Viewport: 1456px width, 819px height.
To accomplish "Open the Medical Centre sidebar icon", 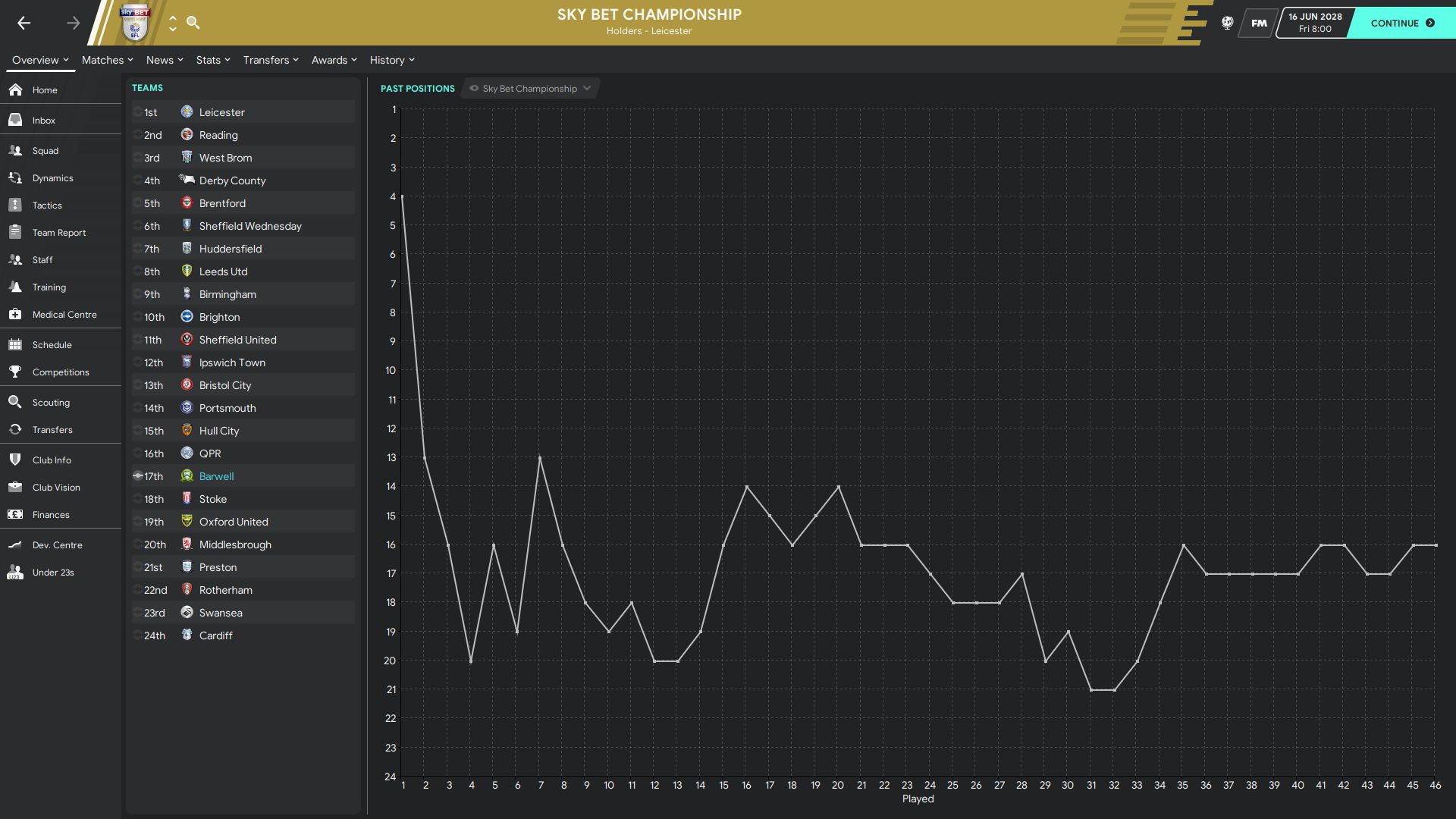I will pyautogui.click(x=15, y=314).
